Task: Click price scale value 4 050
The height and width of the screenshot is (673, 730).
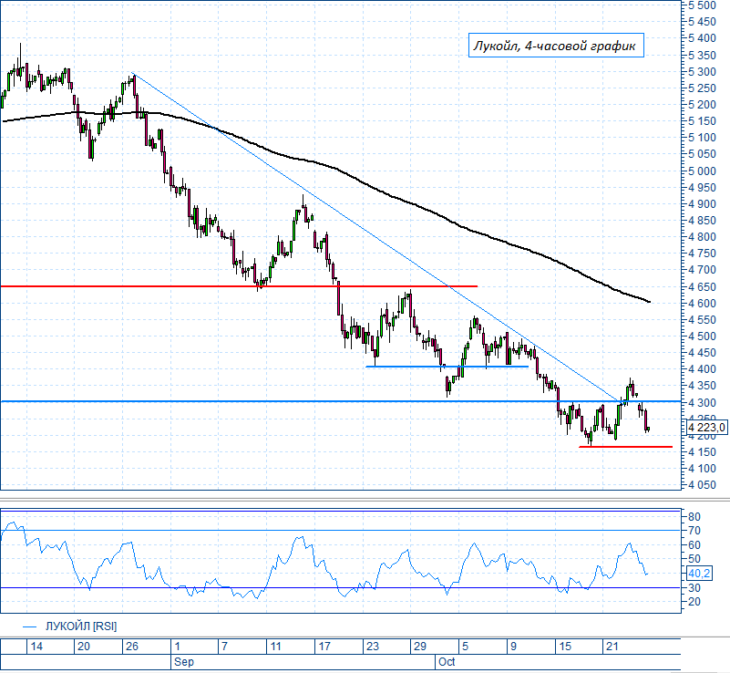Action: (x=702, y=485)
